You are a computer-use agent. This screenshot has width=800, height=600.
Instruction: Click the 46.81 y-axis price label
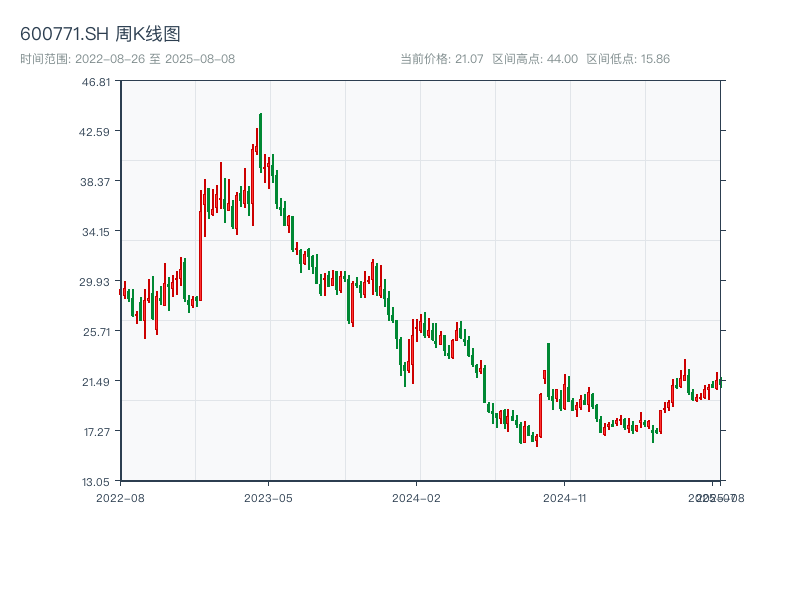95,81
